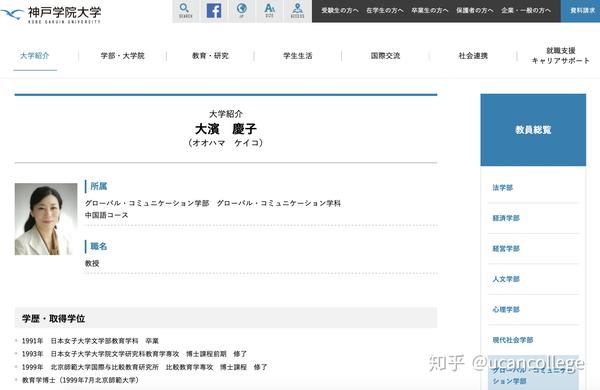This screenshot has height=390, width=600.
Task: Click the 教員総覧 sidebar header
Action: (533, 130)
